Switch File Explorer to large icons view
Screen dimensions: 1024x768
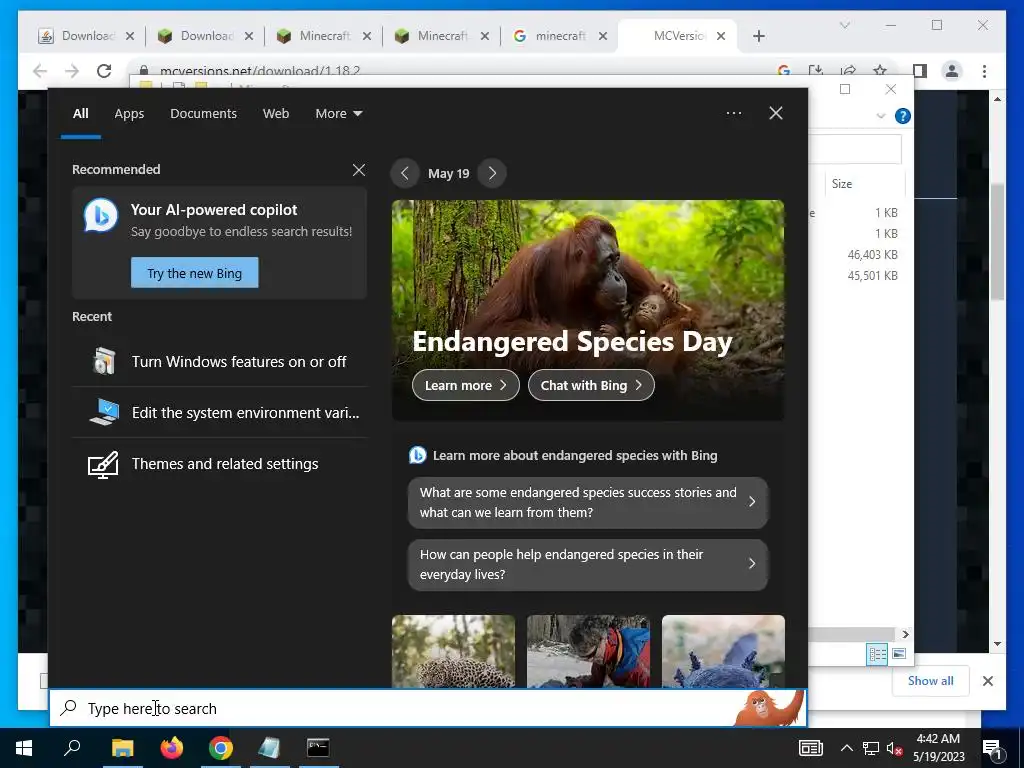point(899,654)
